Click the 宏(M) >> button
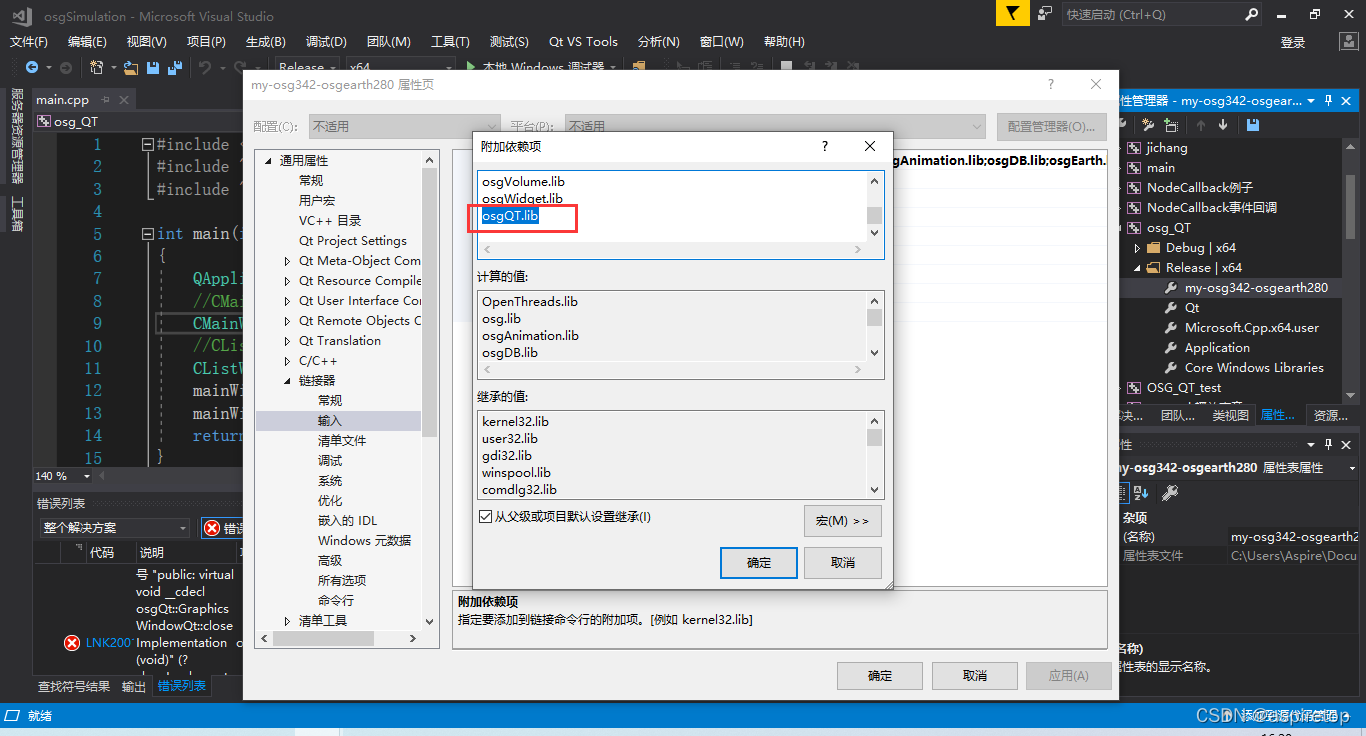This screenshot has height=736, width=1366. click(x=843, y=521)
